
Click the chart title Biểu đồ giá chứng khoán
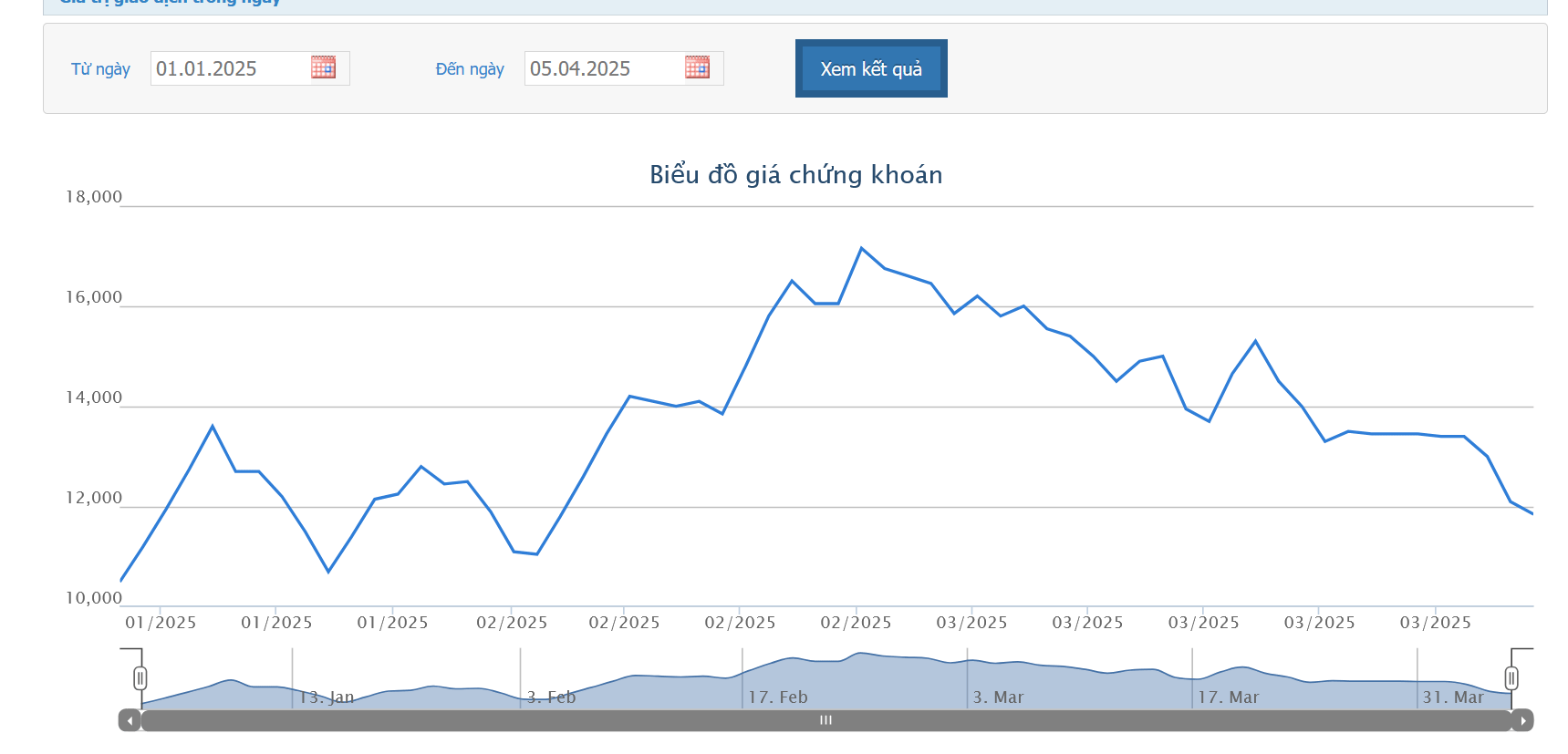(795, 175)
